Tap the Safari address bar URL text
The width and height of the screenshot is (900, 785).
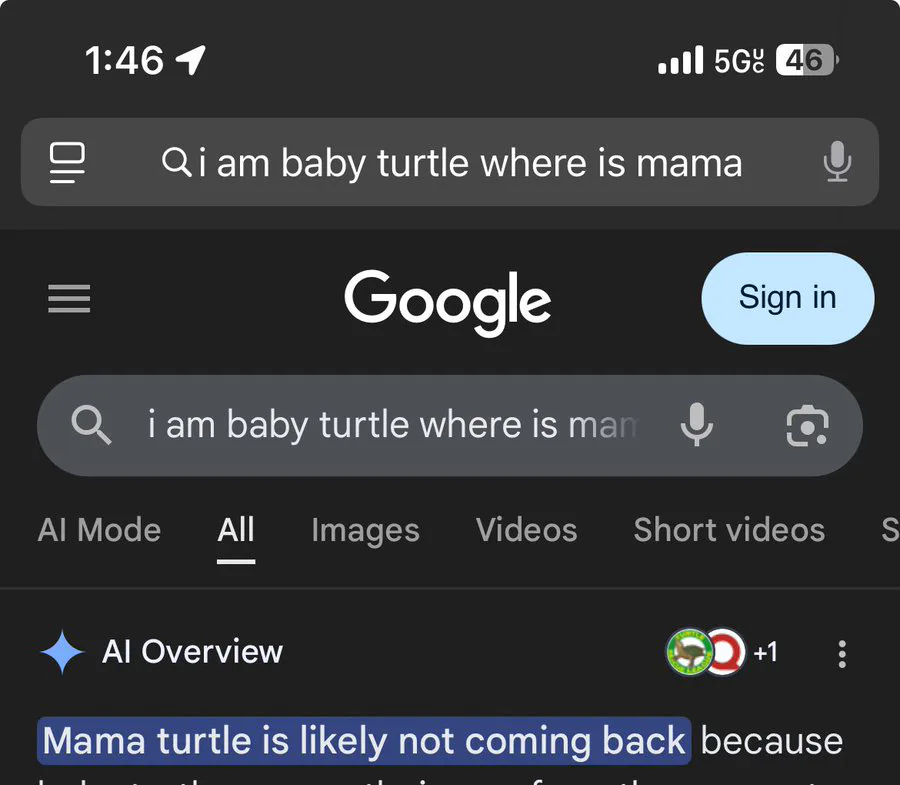(470, 162)
